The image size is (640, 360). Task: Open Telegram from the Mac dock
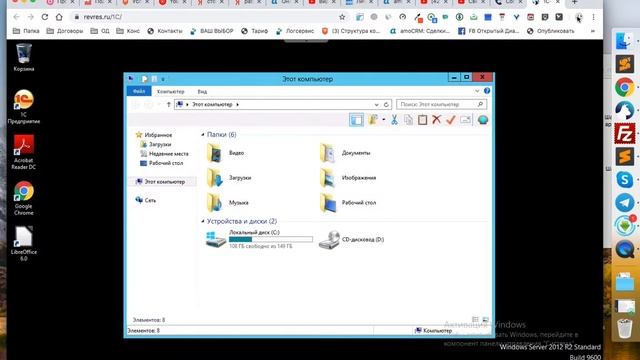pos(625,203)
